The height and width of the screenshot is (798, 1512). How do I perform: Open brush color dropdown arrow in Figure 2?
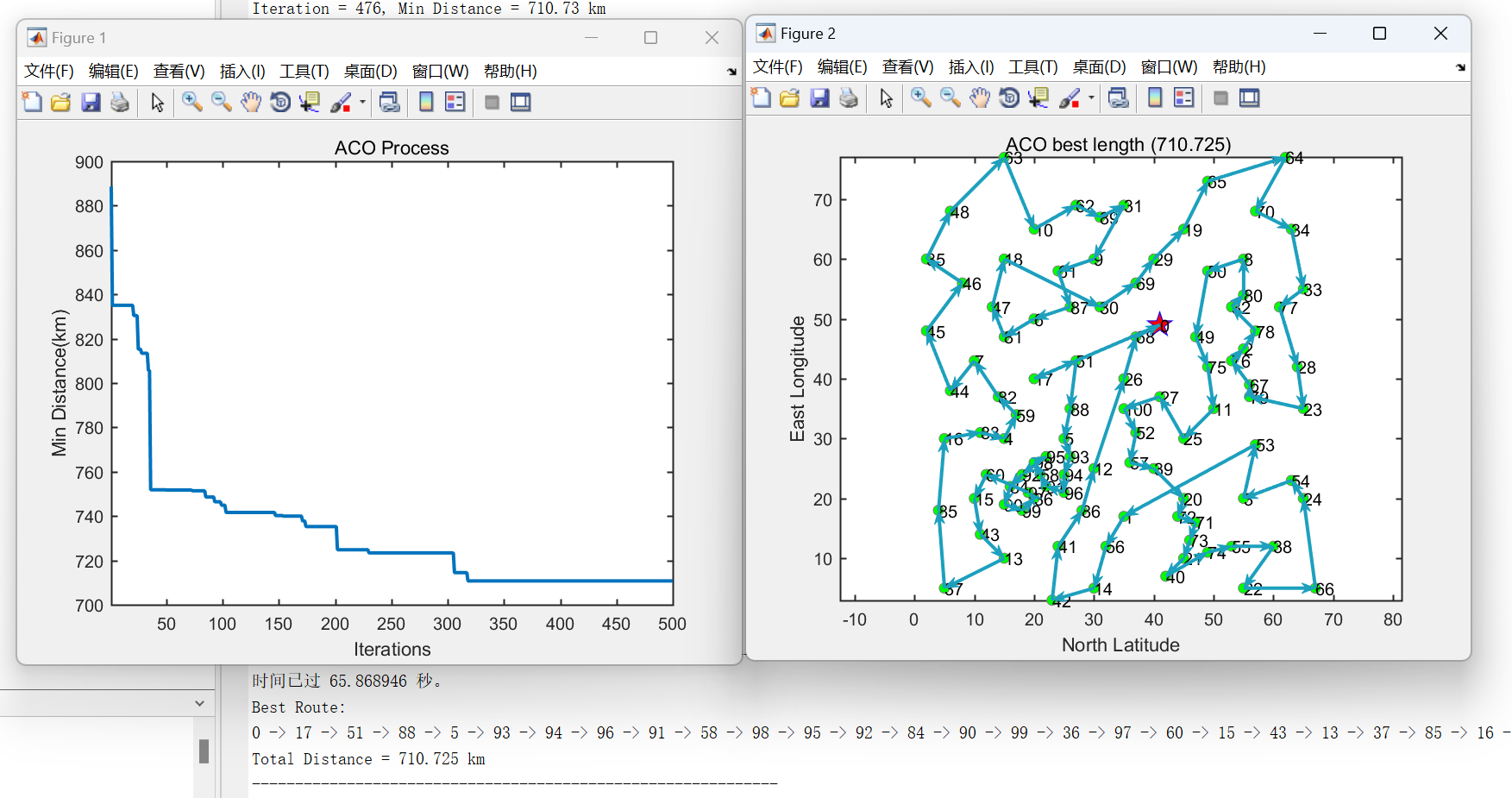(x=1091, y=97)
